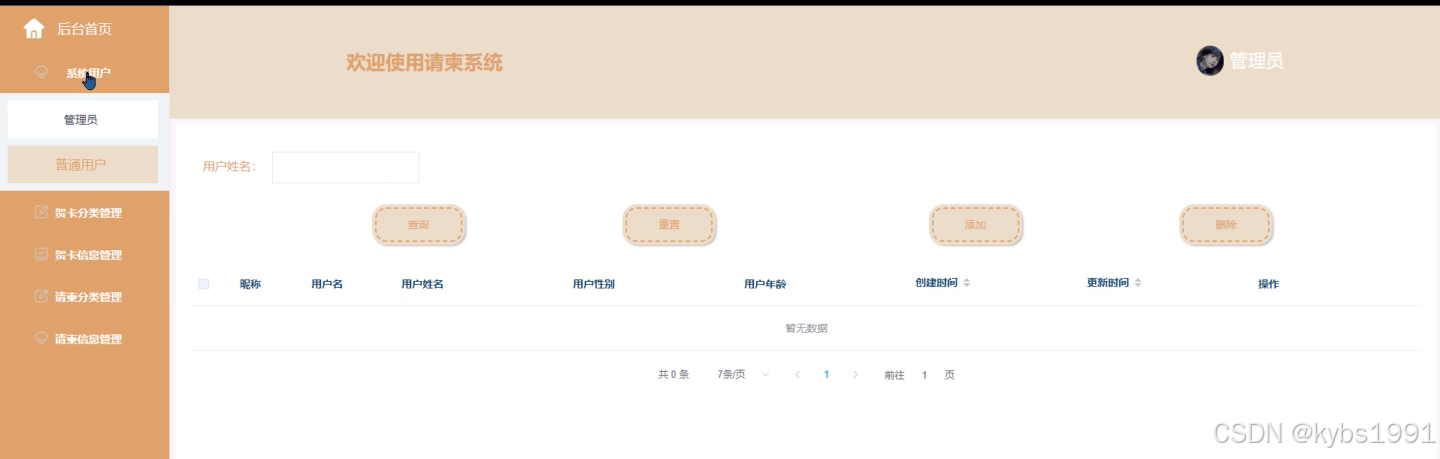The width and height of the screenshot is (1440, 459).
Task: Click the 用户年龄 column header
Action: click(765, 284)
